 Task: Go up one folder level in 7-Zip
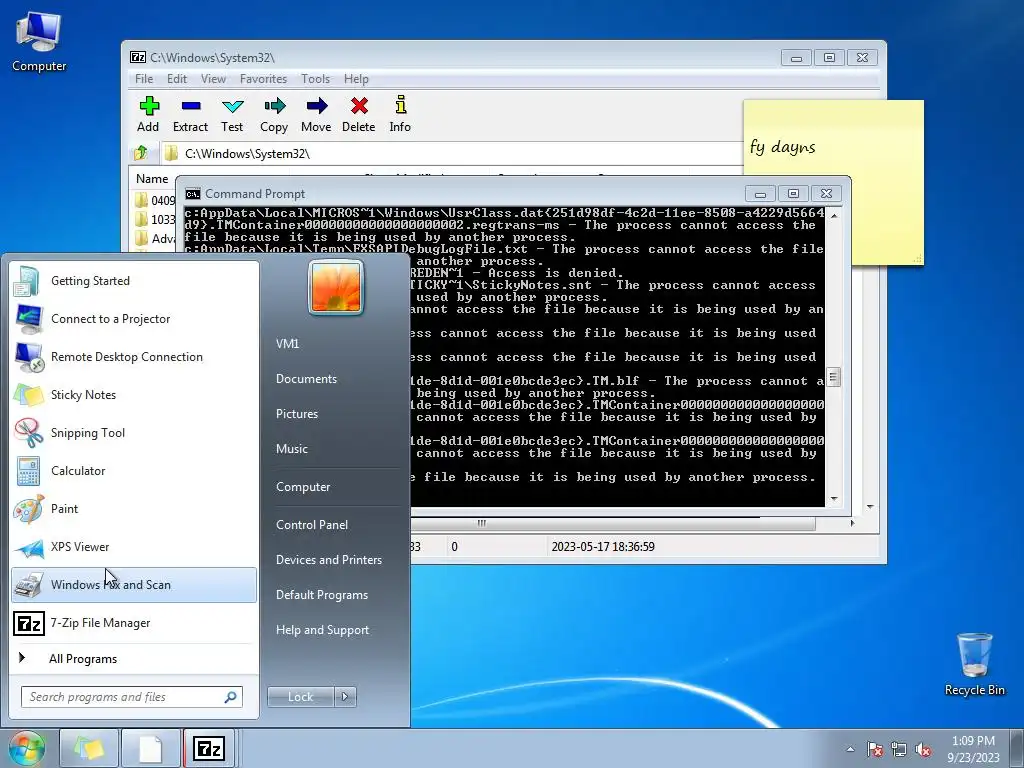point(141,153)
